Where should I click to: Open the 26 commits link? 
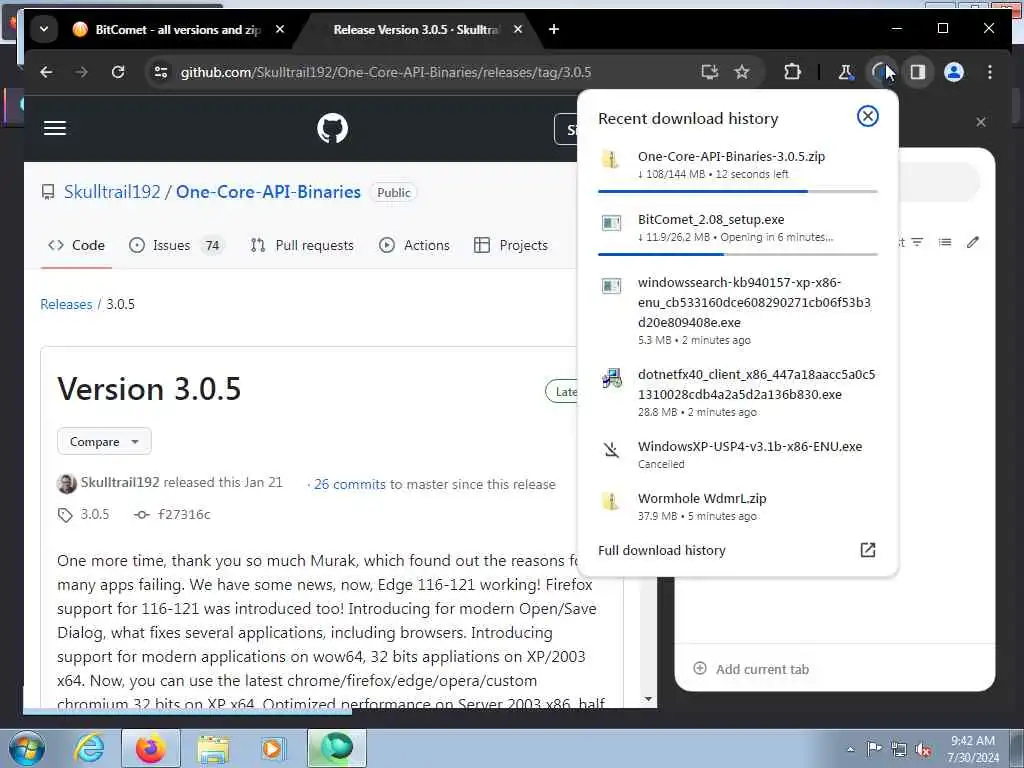349,485
